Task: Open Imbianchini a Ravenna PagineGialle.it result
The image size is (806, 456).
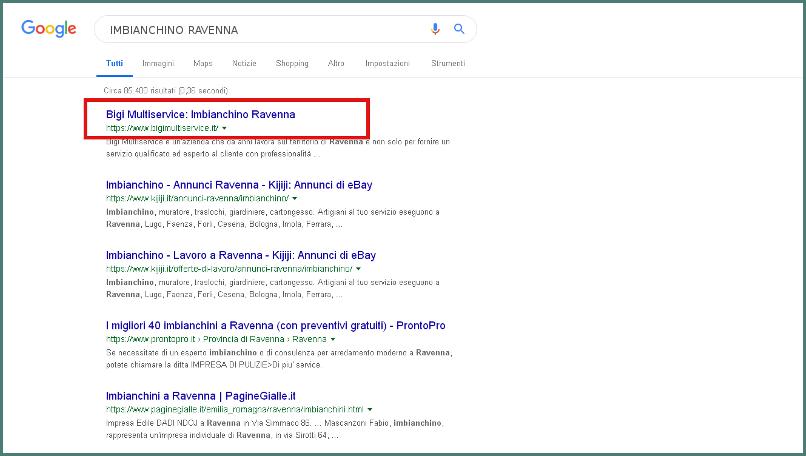Action: coord(201,396)
